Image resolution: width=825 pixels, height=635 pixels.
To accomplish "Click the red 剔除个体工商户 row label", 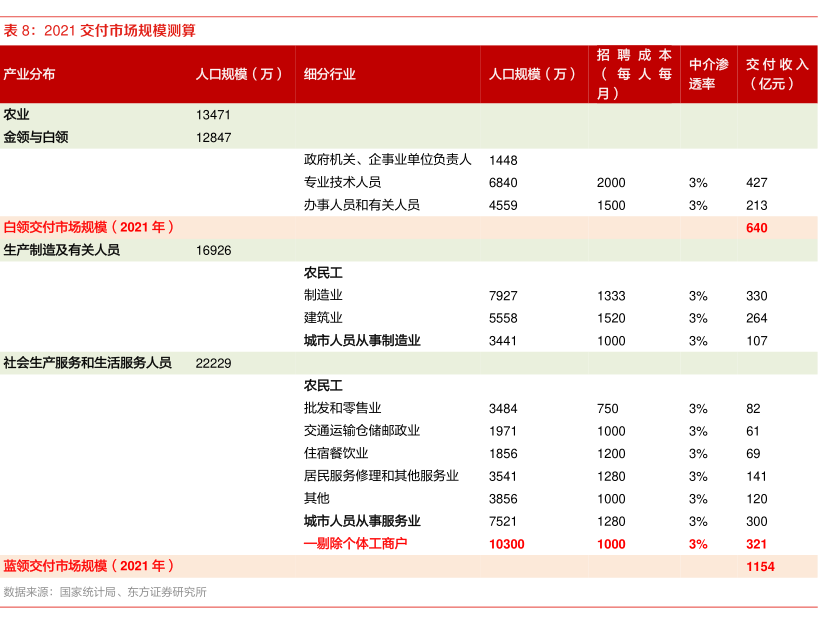I will coord(356,543).
